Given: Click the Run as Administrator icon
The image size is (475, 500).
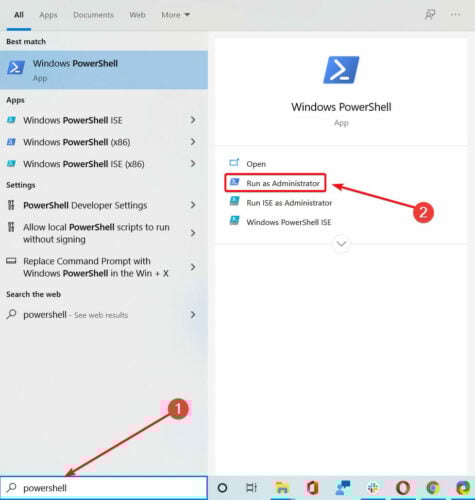Looking at the screenshot, I should [234, 182].
